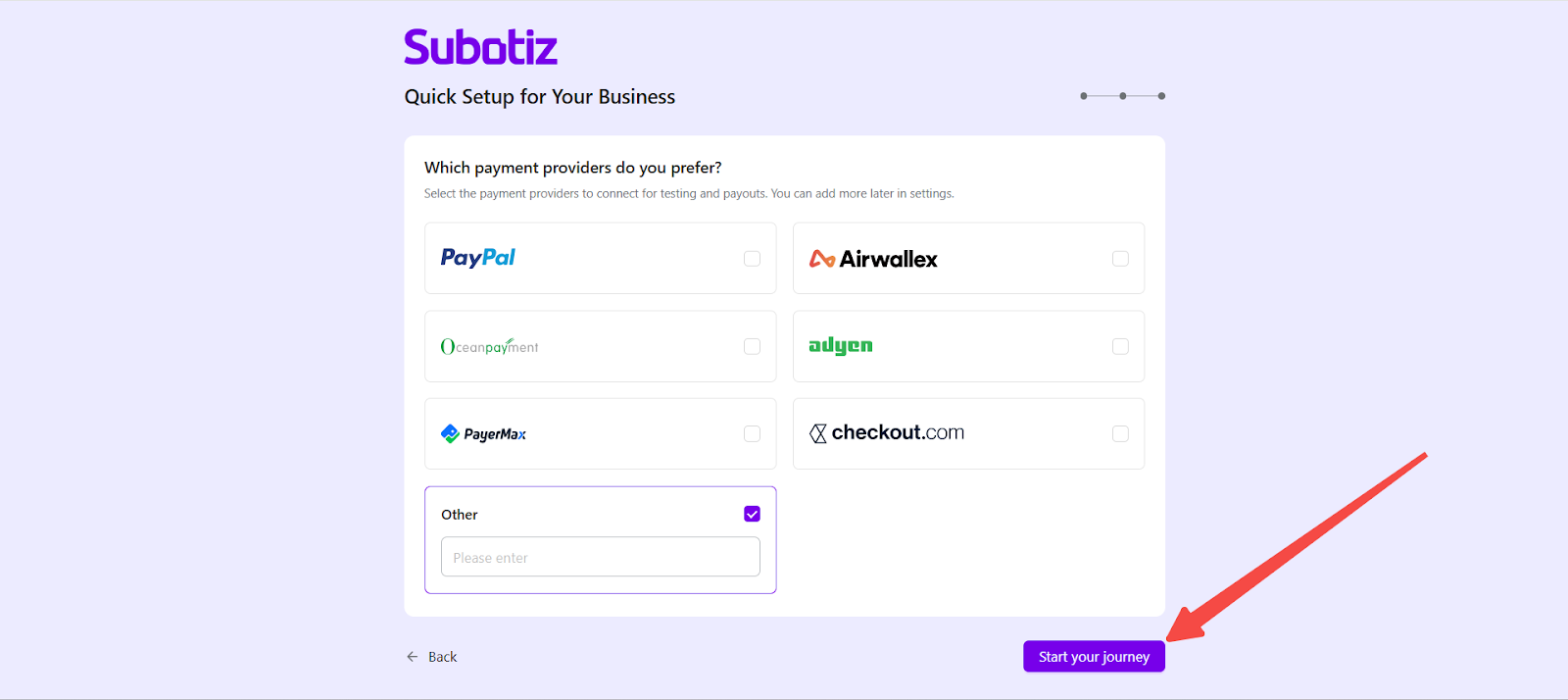
Task: Click the PayPal logo
Action: [478, 258]
